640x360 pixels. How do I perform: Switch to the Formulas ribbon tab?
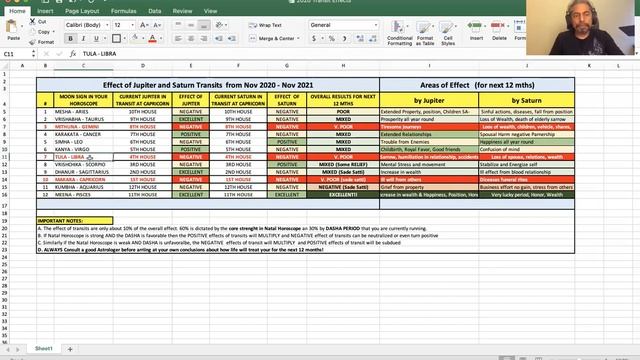[x=124, y=11]
